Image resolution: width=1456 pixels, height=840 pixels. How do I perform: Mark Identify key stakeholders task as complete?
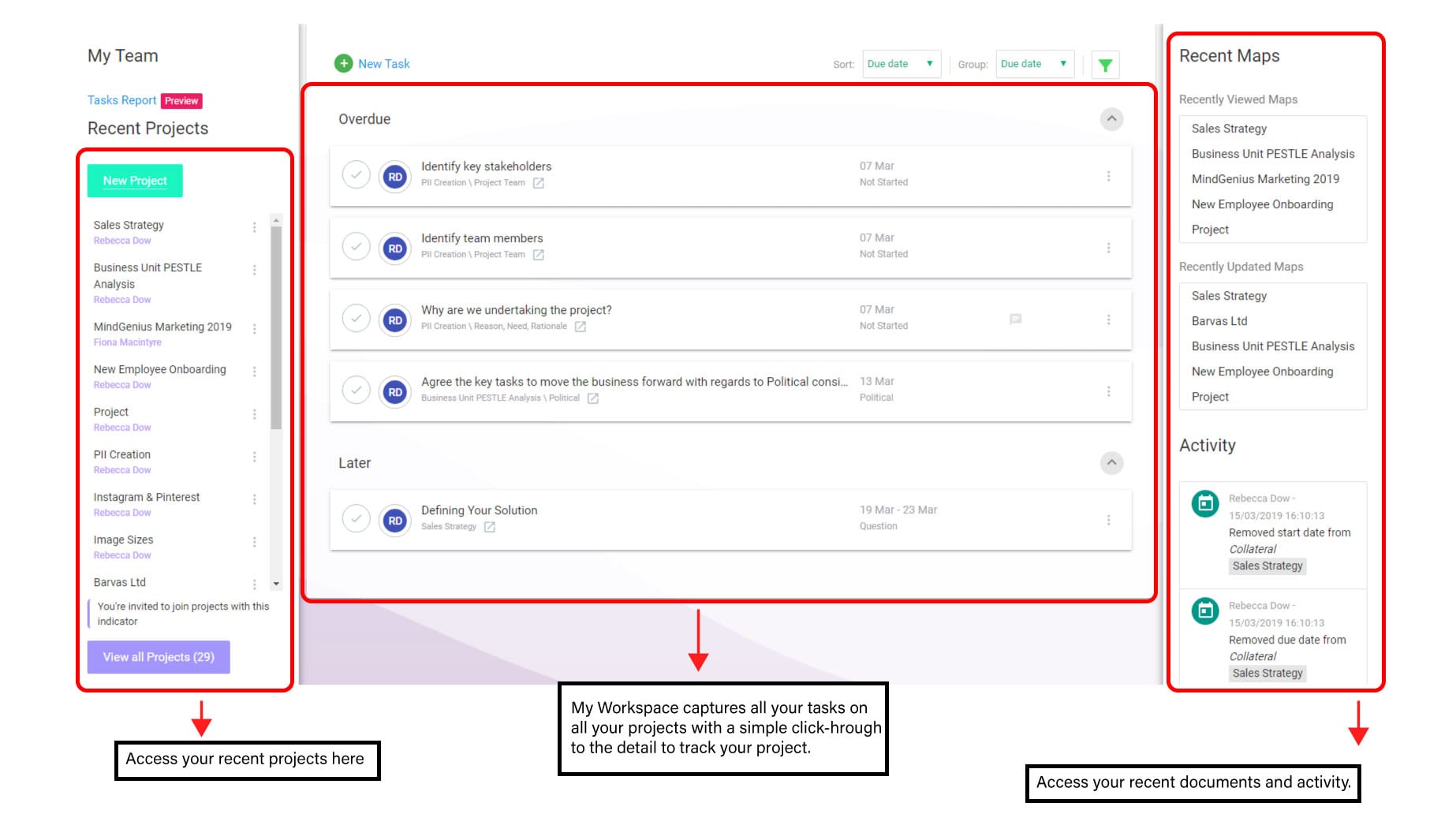coord(357,174)
